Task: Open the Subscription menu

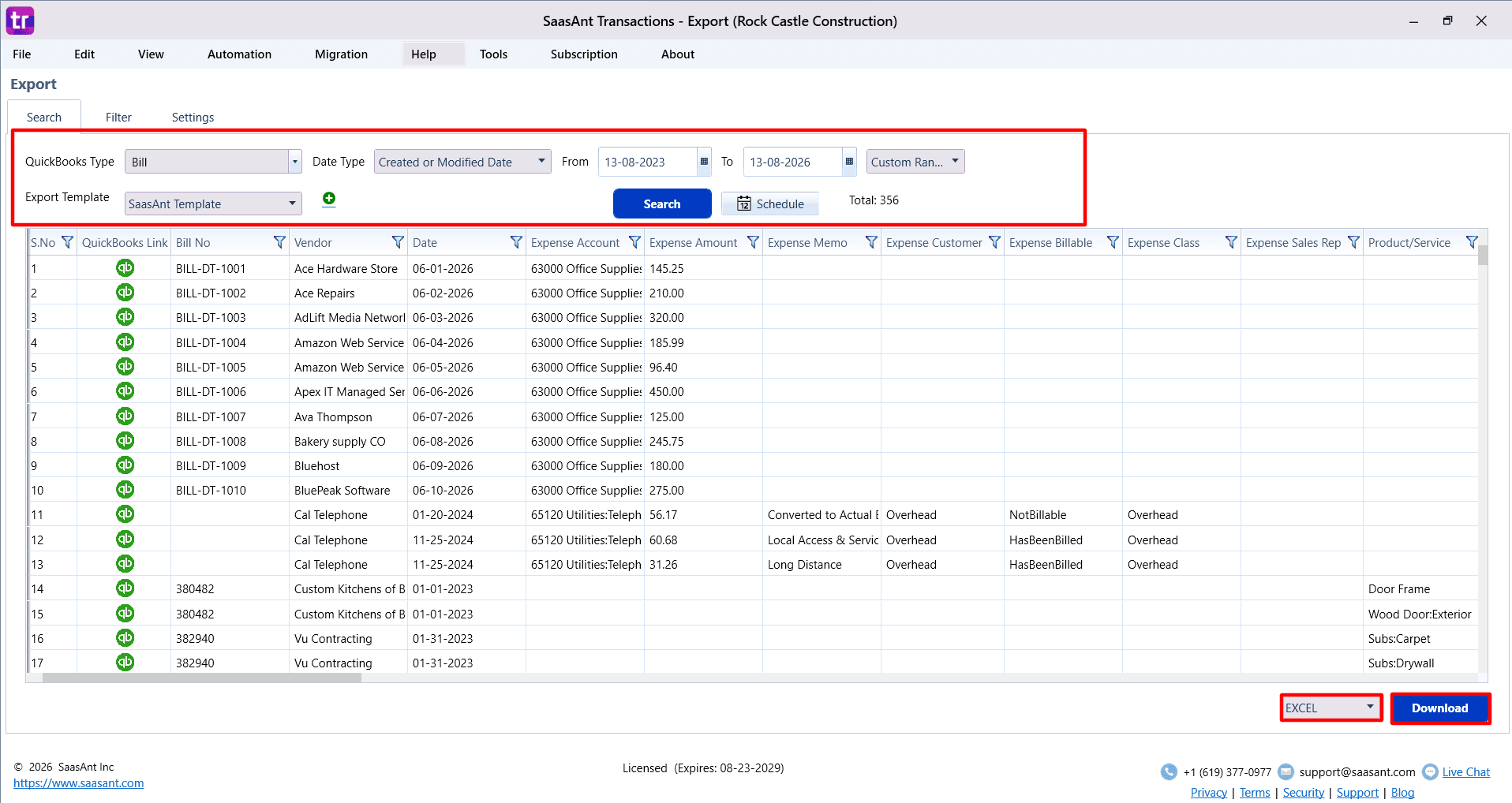Action: click(584, 54)
